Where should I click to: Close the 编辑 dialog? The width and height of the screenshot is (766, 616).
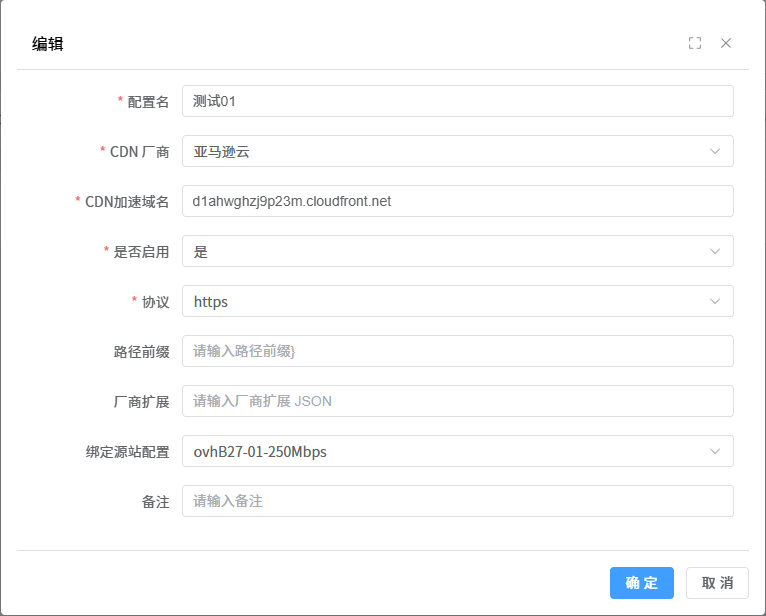click(x=725, y=43)
